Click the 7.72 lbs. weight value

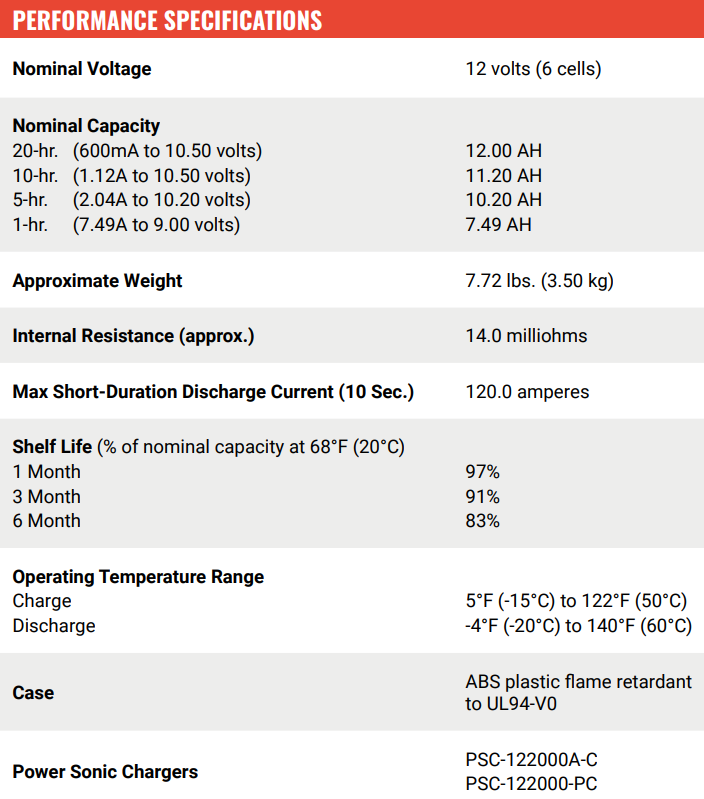[x=539, y=281]
